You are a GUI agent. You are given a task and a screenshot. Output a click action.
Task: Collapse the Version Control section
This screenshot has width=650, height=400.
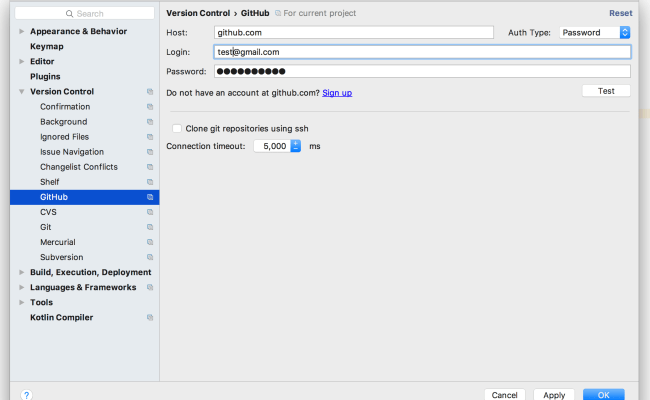tap(22, 92)
